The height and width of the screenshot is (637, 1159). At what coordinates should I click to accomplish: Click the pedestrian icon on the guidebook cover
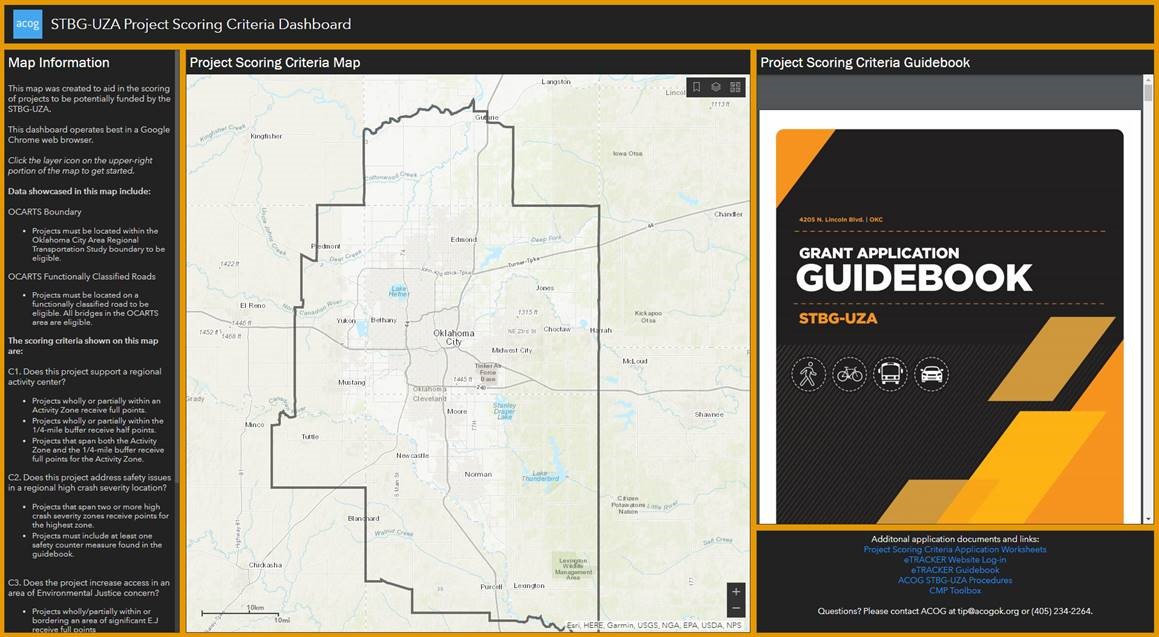(x=808, y=374)
